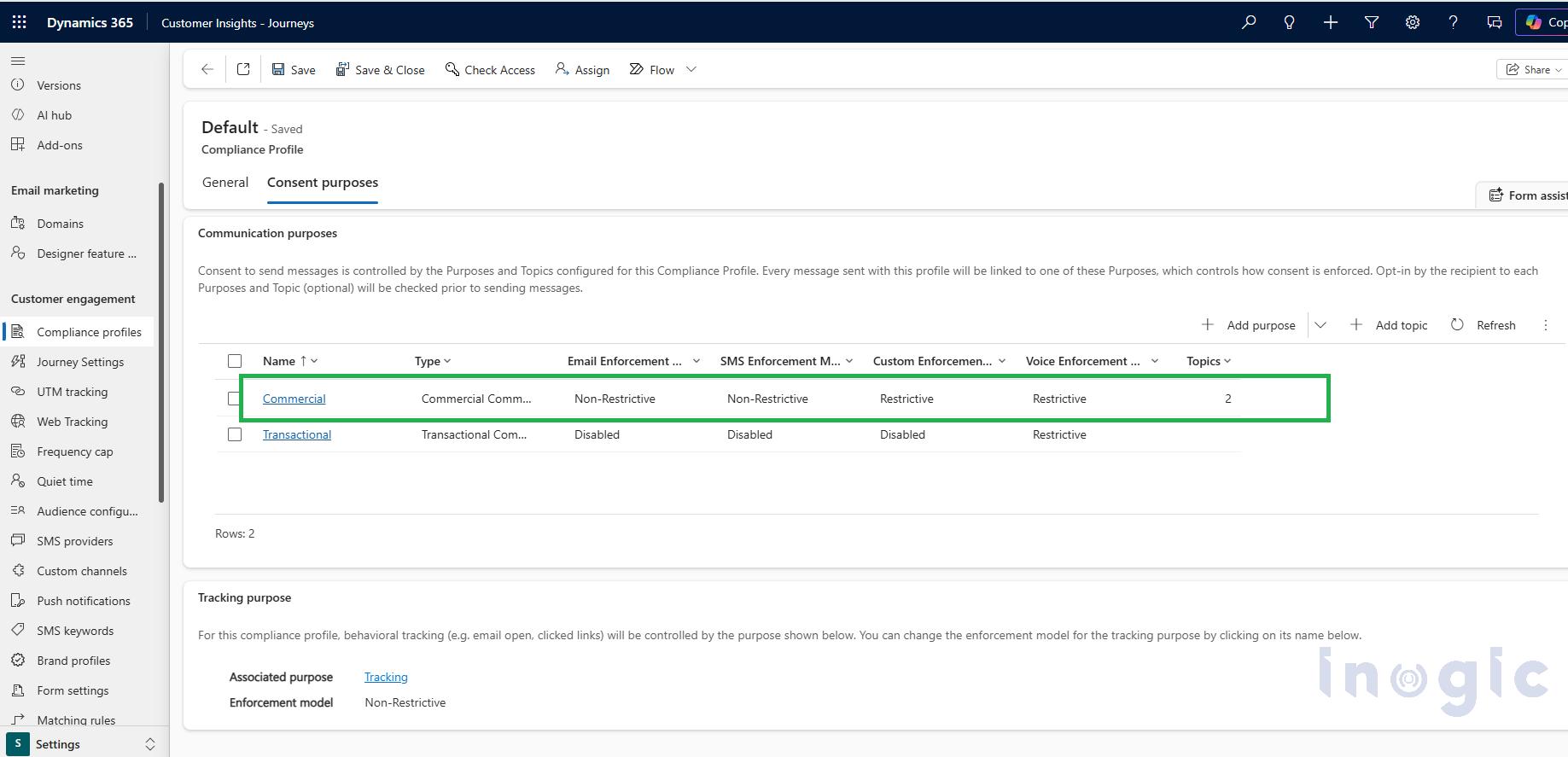The height and width of the screenshot is (757, 1568).
Task: Toggle the select all rows checkbox
Action: [x=235, y=361]
